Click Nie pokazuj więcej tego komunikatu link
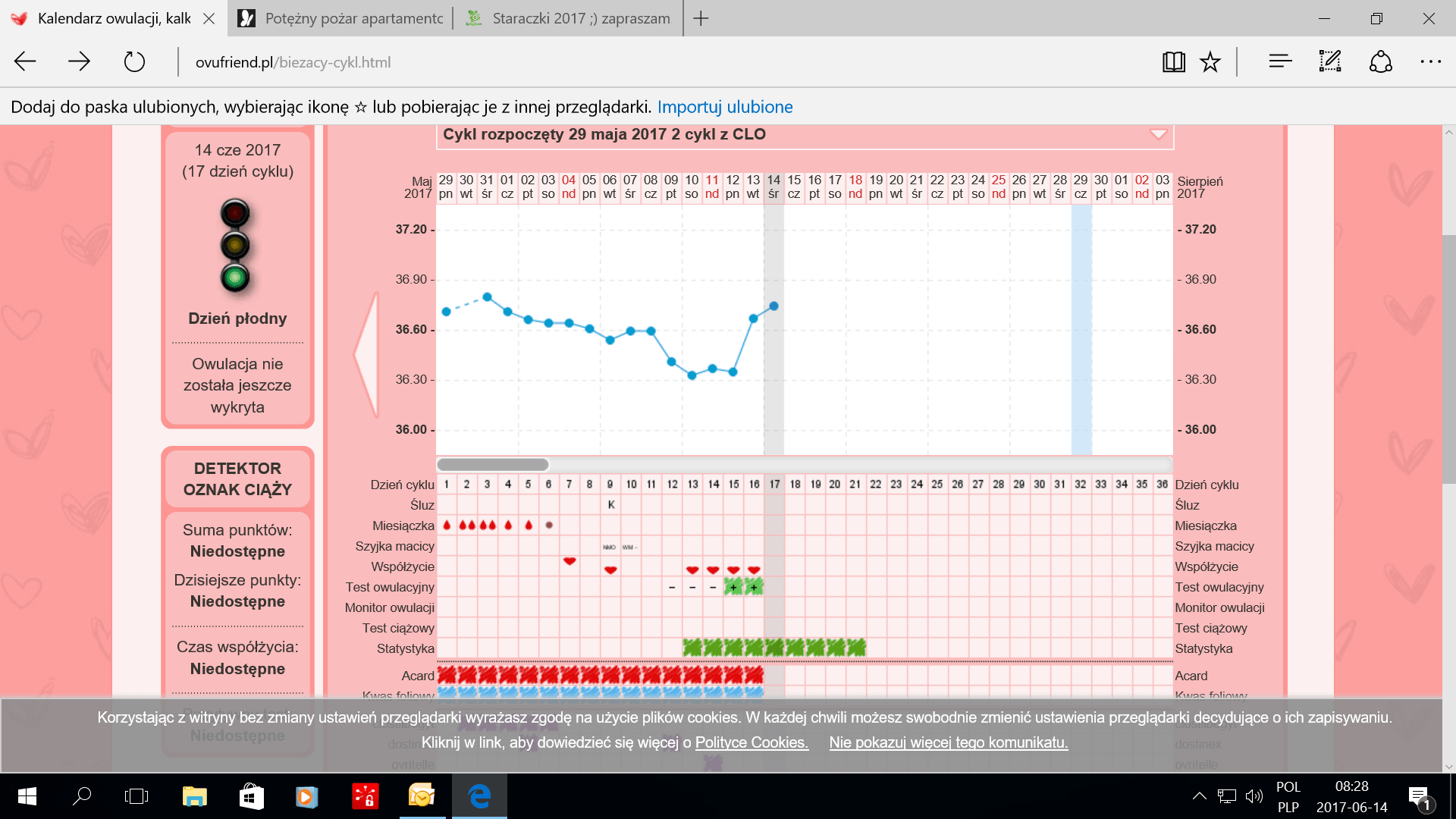This screenshot has width=1456, height=819. tap(948, 742)
